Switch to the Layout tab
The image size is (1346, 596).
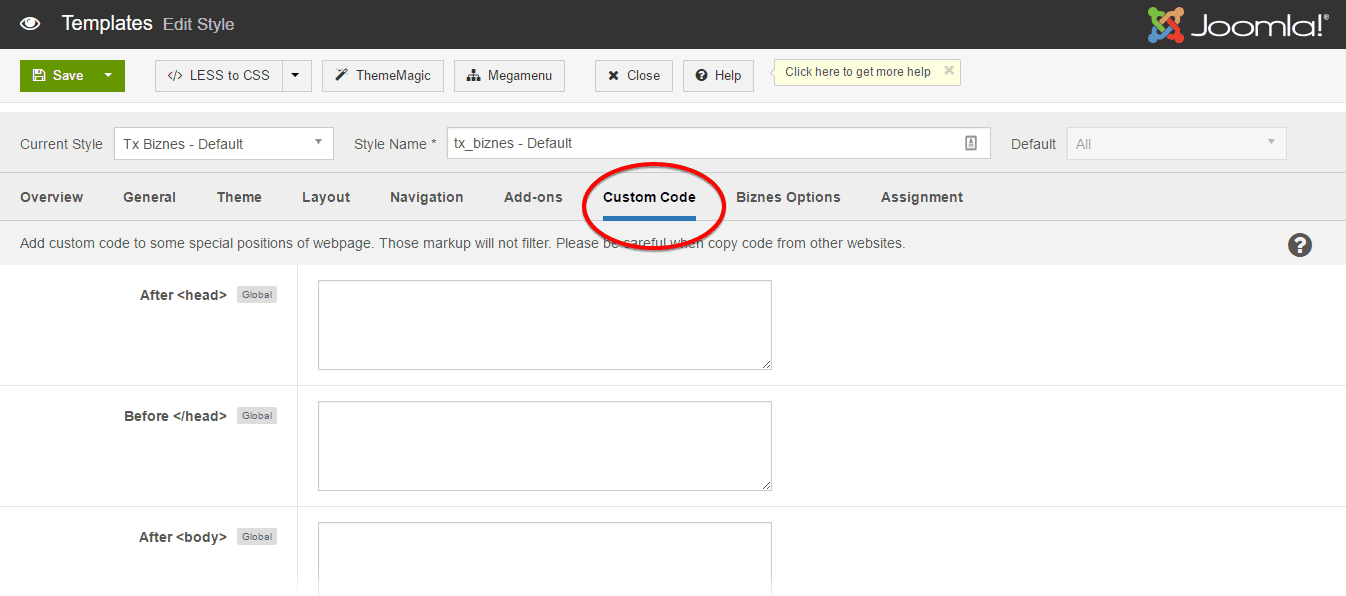coord(326,197)
